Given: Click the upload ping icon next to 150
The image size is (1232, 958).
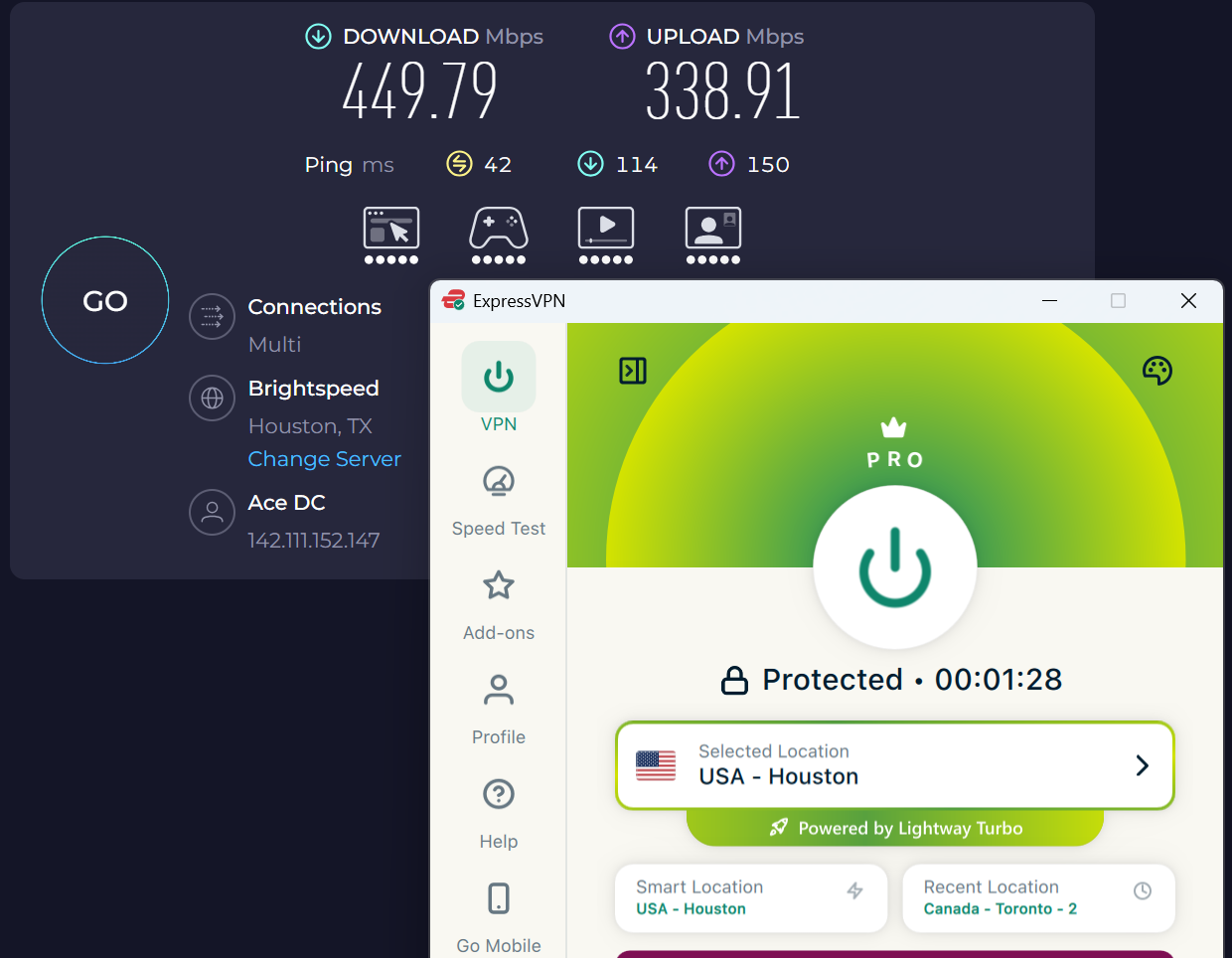Looking at the screenshot, I should [x=721, y=164].
